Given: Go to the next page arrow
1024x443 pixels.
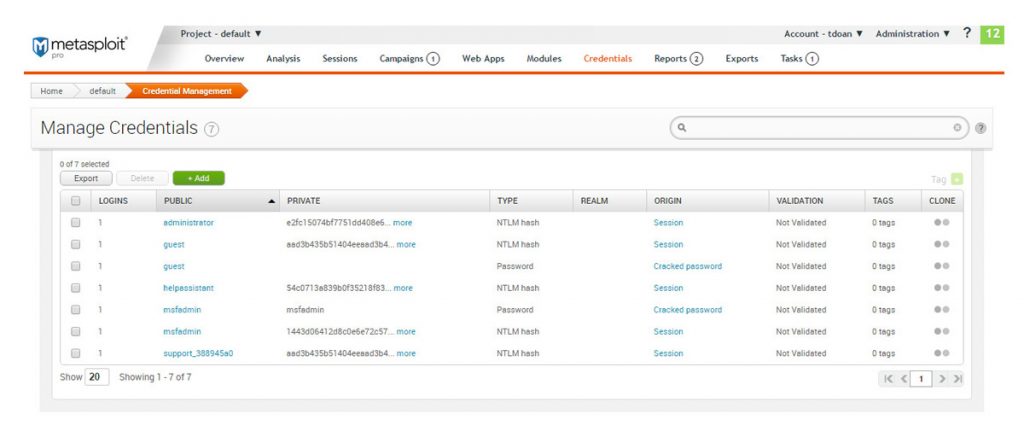Looking at the screenshot, I should (x=942, y=378).
